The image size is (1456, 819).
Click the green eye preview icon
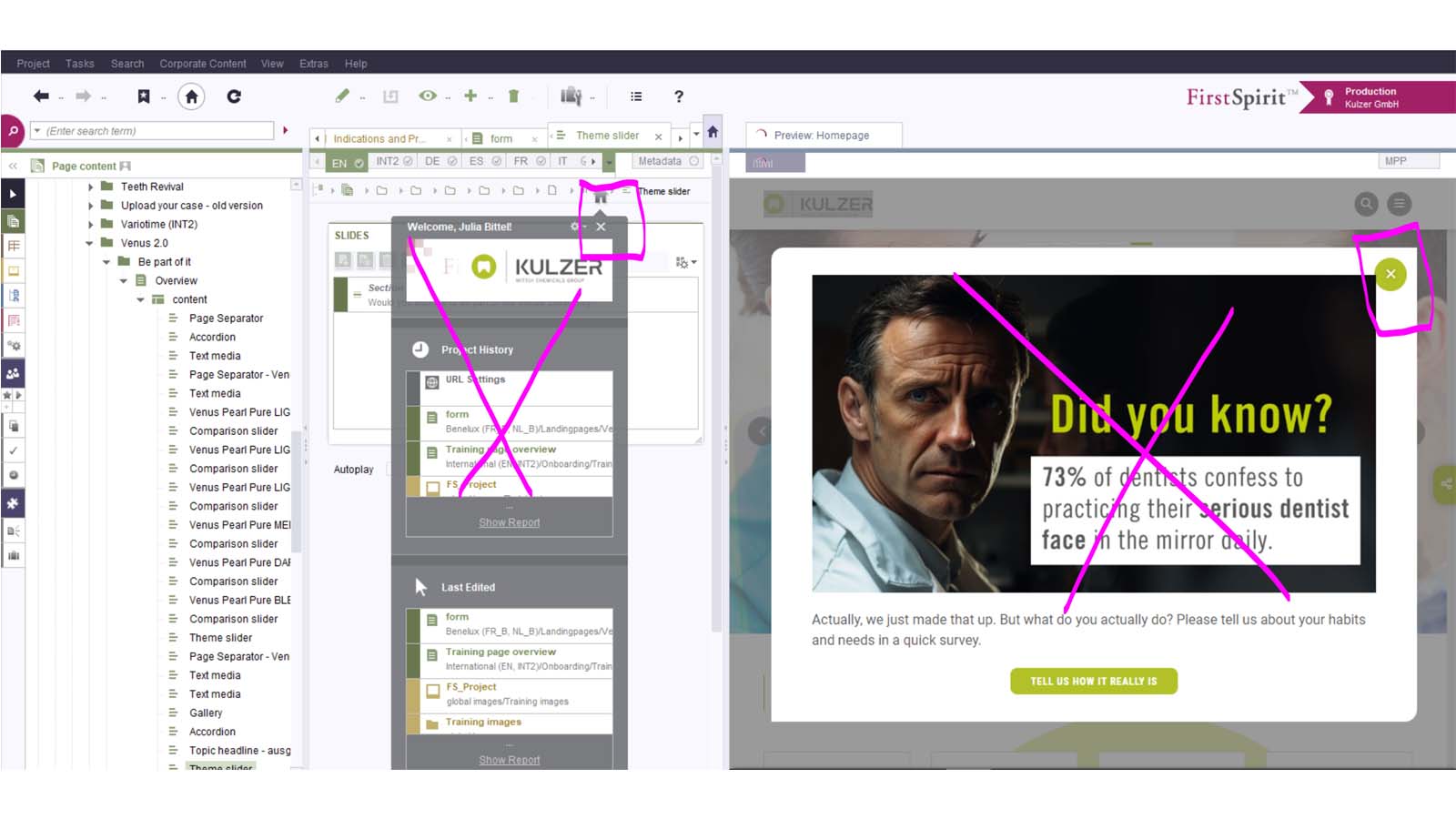click(x=427, y=96)
